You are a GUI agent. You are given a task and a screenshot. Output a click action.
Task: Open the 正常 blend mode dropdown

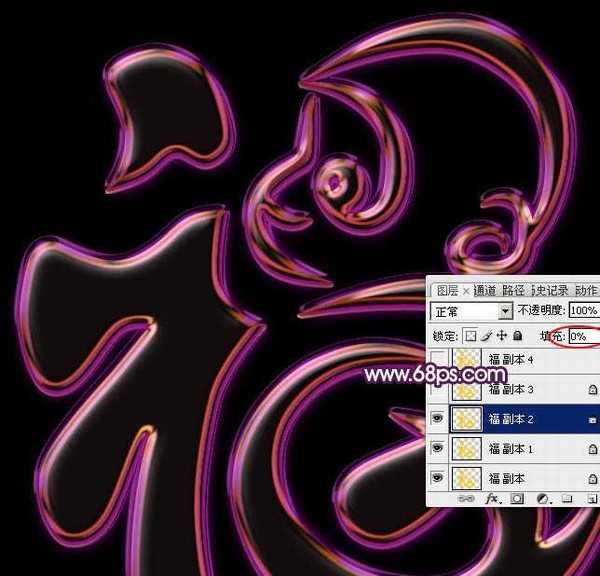[471, 312]
